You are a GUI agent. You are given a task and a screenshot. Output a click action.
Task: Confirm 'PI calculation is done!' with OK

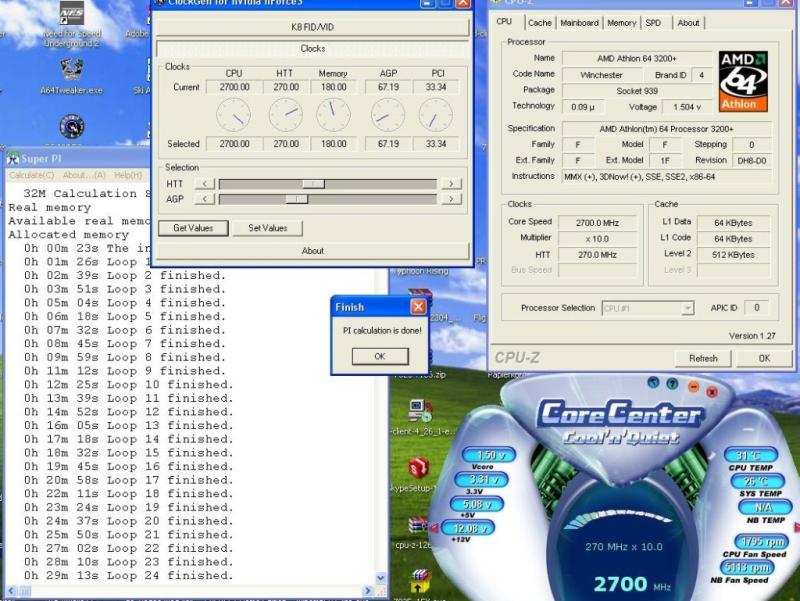click(x=380, y=356)
